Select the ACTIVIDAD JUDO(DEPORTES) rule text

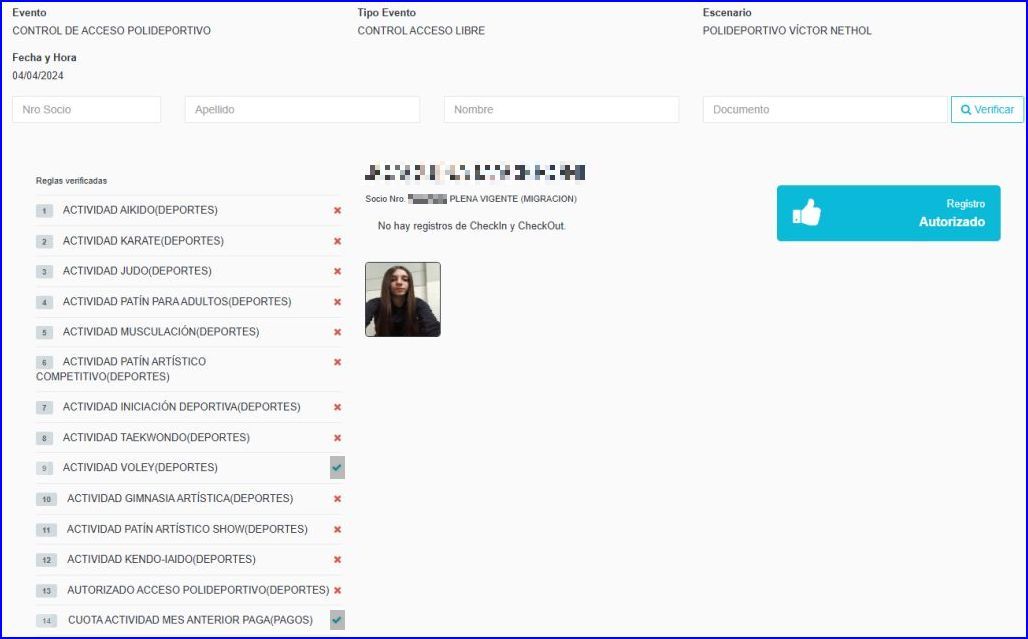point(137,271)
